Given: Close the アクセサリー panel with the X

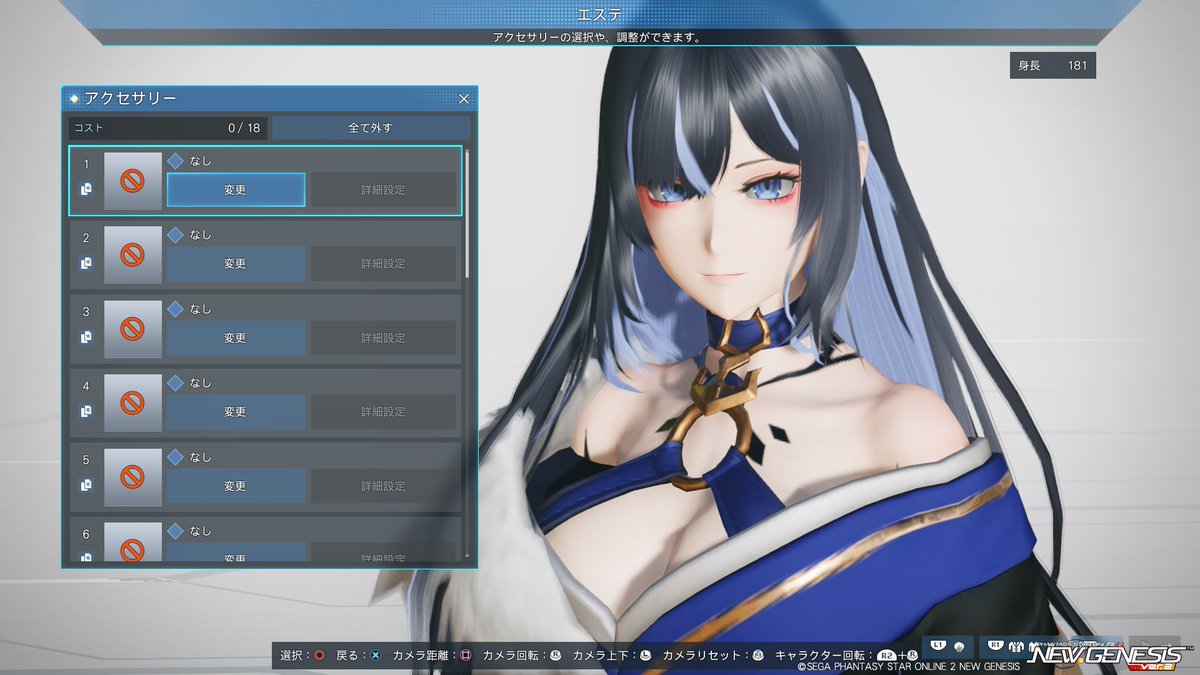Looking at the screenshot, I should [x=464, y=99].
